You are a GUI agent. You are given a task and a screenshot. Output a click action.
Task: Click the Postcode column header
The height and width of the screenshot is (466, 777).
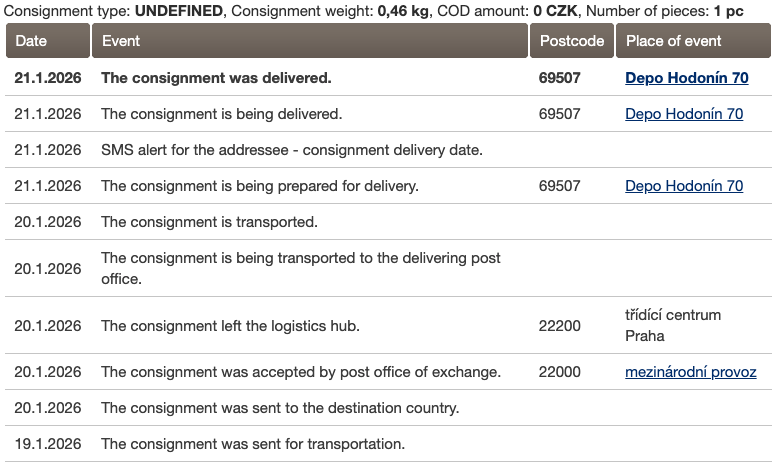pos(572,41)
